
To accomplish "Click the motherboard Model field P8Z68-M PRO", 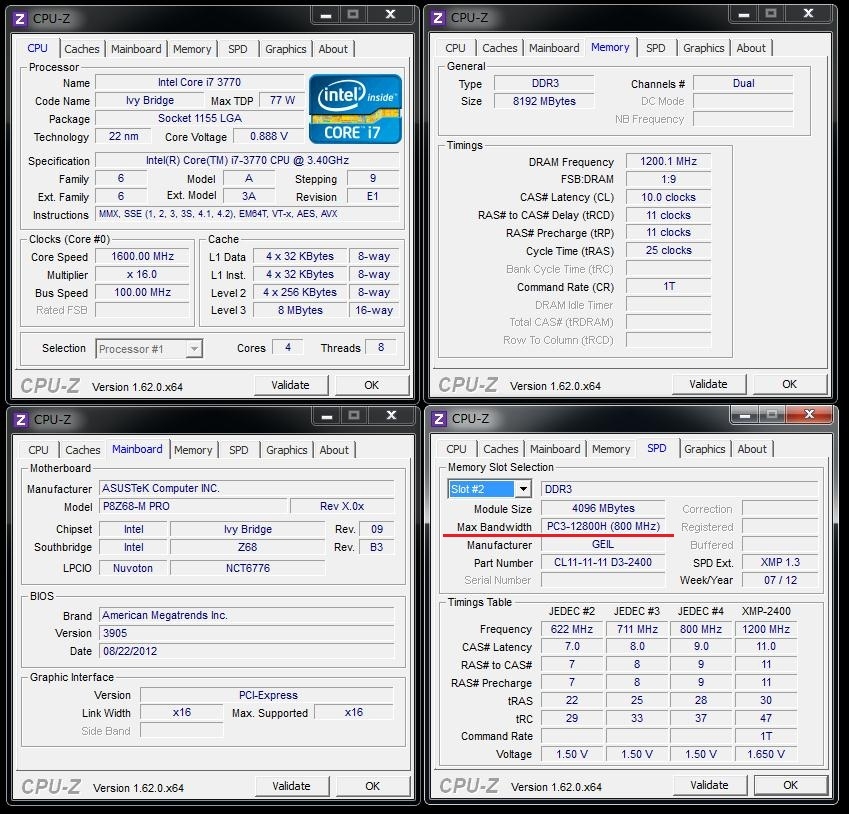I will (193, 506).
